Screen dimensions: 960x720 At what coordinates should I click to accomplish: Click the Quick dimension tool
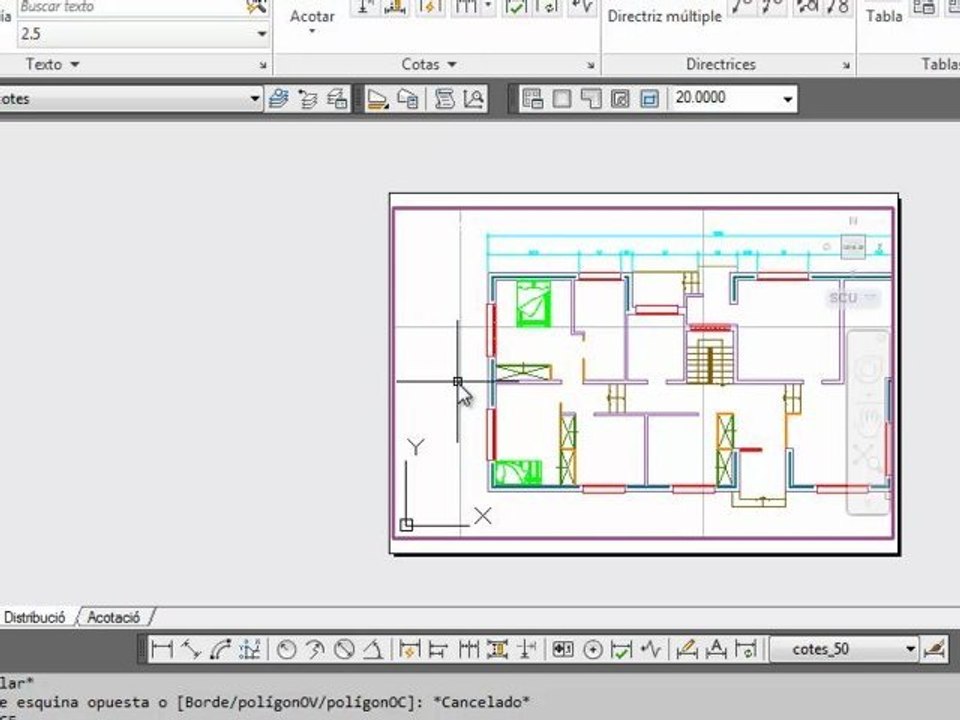click(410, 649)
